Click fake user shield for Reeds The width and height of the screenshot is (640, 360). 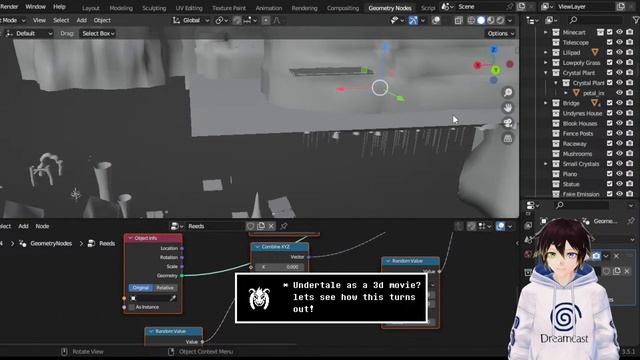(250, 226)
